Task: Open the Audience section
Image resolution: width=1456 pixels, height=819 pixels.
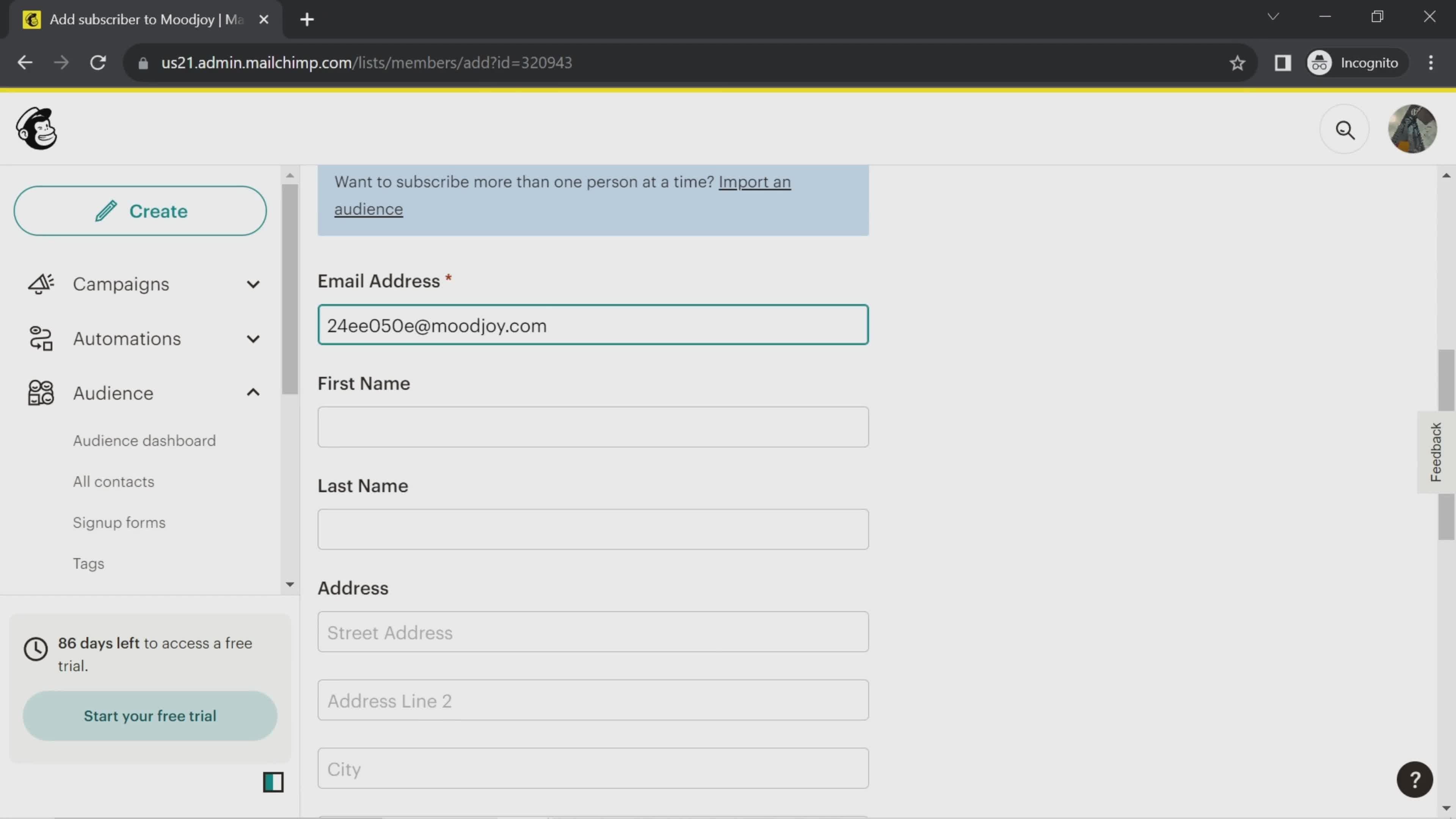Action: [x=113, y=393]
